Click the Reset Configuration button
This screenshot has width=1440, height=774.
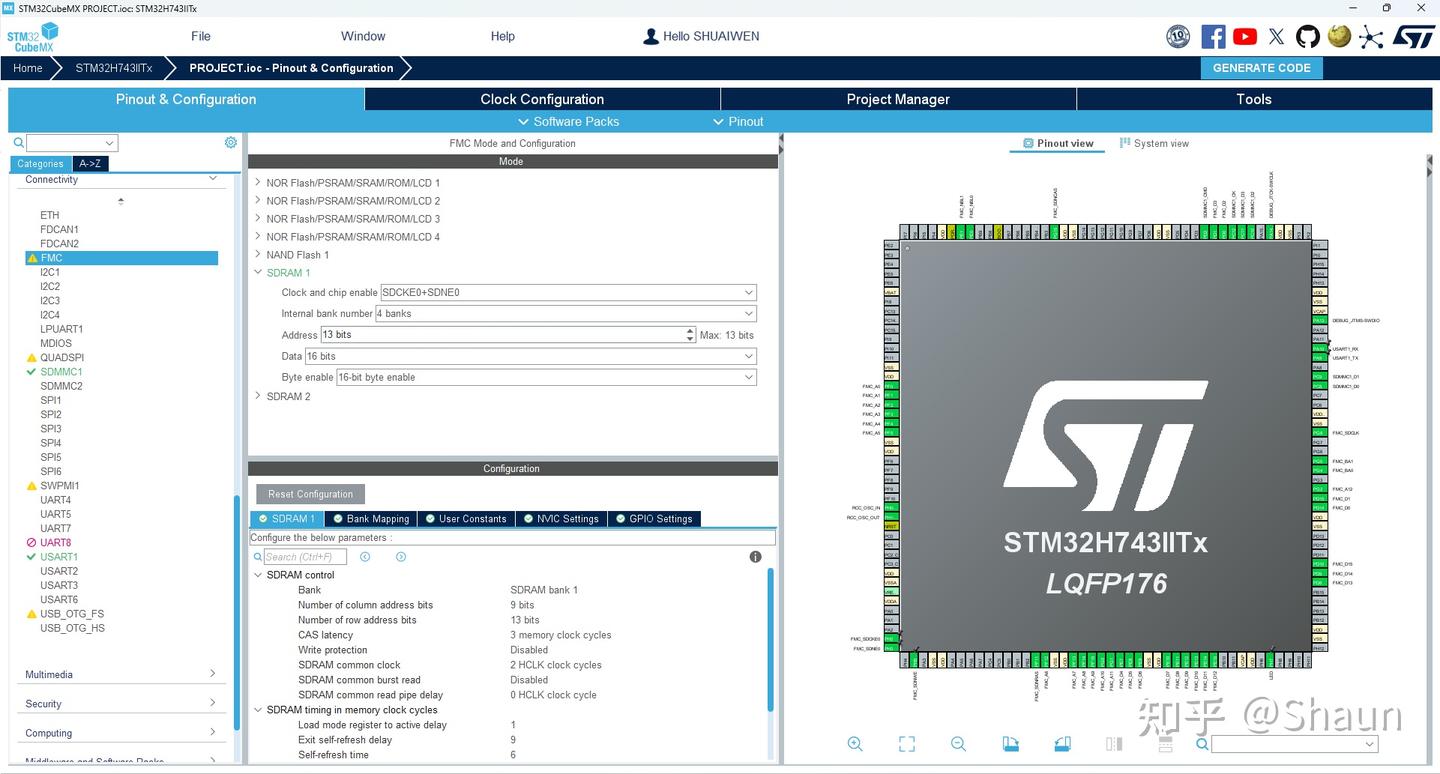310,494
